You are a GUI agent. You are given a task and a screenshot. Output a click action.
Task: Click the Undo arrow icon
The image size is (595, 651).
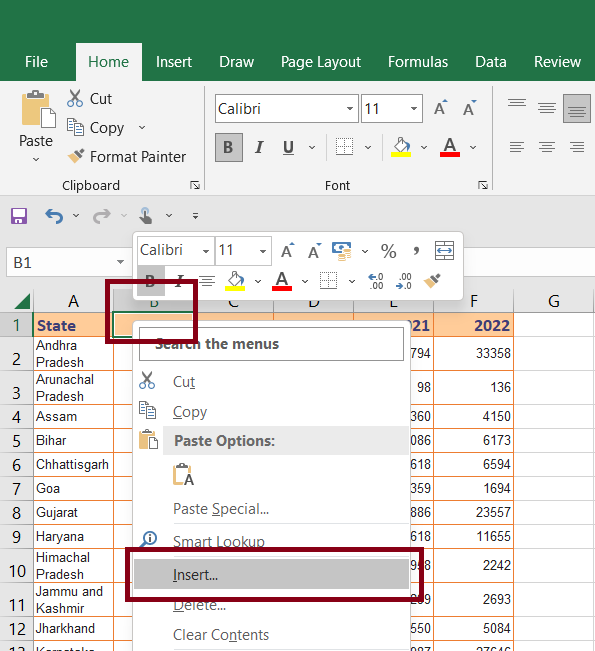click(x=54, y=216)
